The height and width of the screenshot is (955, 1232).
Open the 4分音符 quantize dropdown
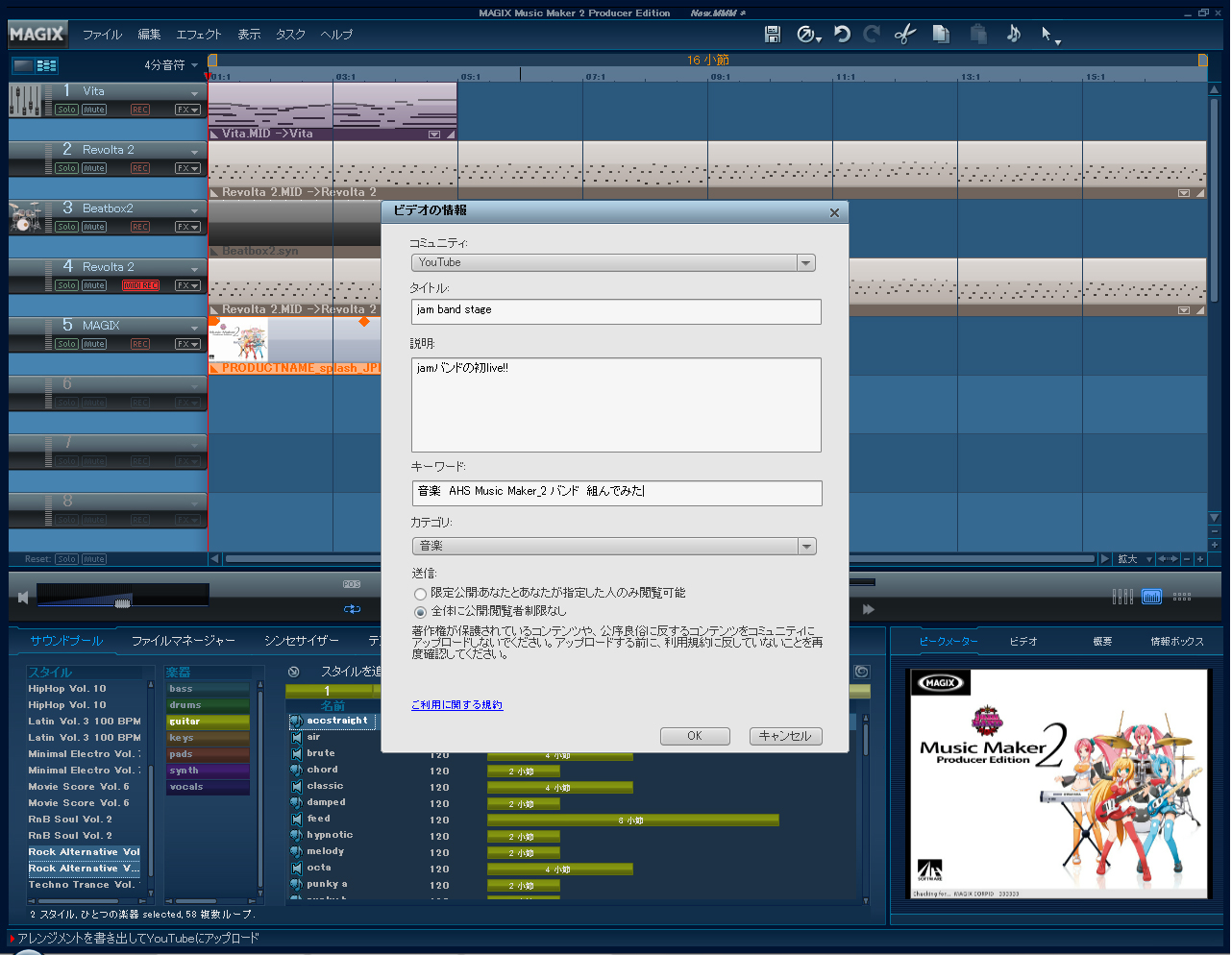coord(171,65)
